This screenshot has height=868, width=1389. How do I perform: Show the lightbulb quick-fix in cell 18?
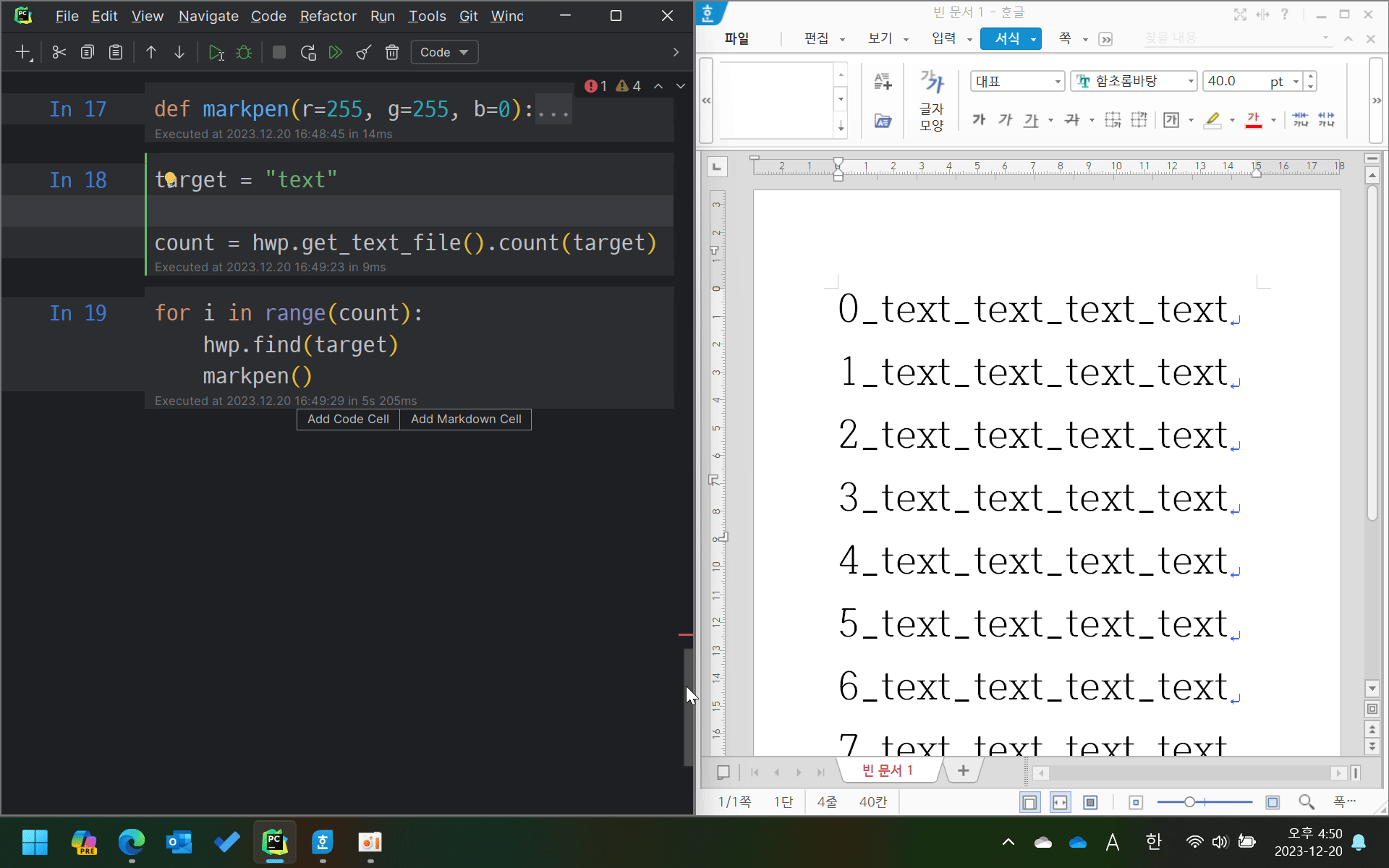tap(169, 178)
